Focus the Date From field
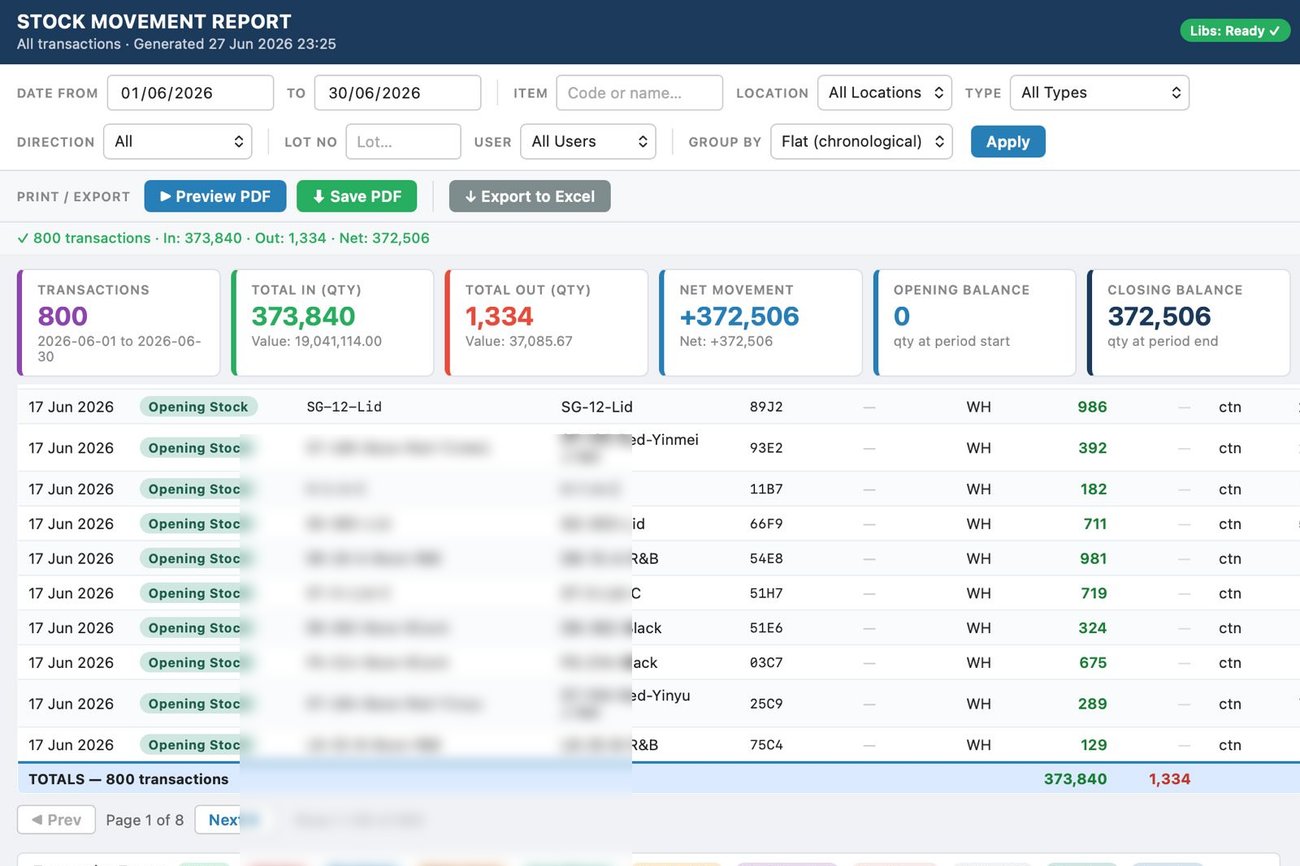 coord(190,93)
